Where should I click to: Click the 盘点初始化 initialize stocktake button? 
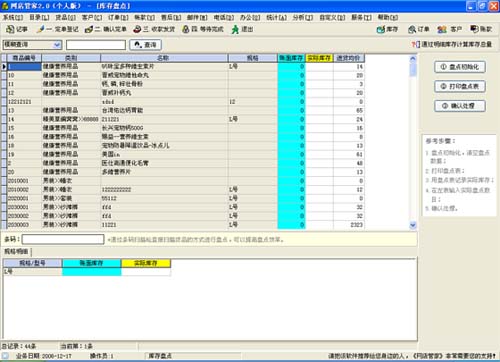click(460, 67)
